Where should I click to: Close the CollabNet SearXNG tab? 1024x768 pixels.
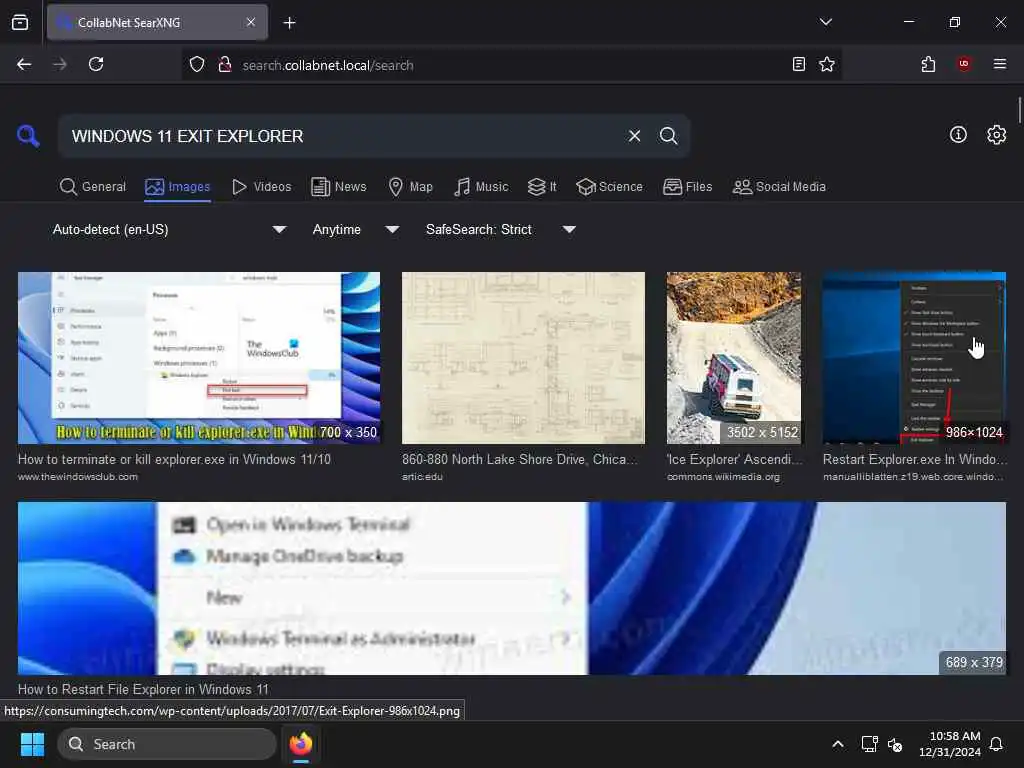pyautogui.click(x=251, y=22)
